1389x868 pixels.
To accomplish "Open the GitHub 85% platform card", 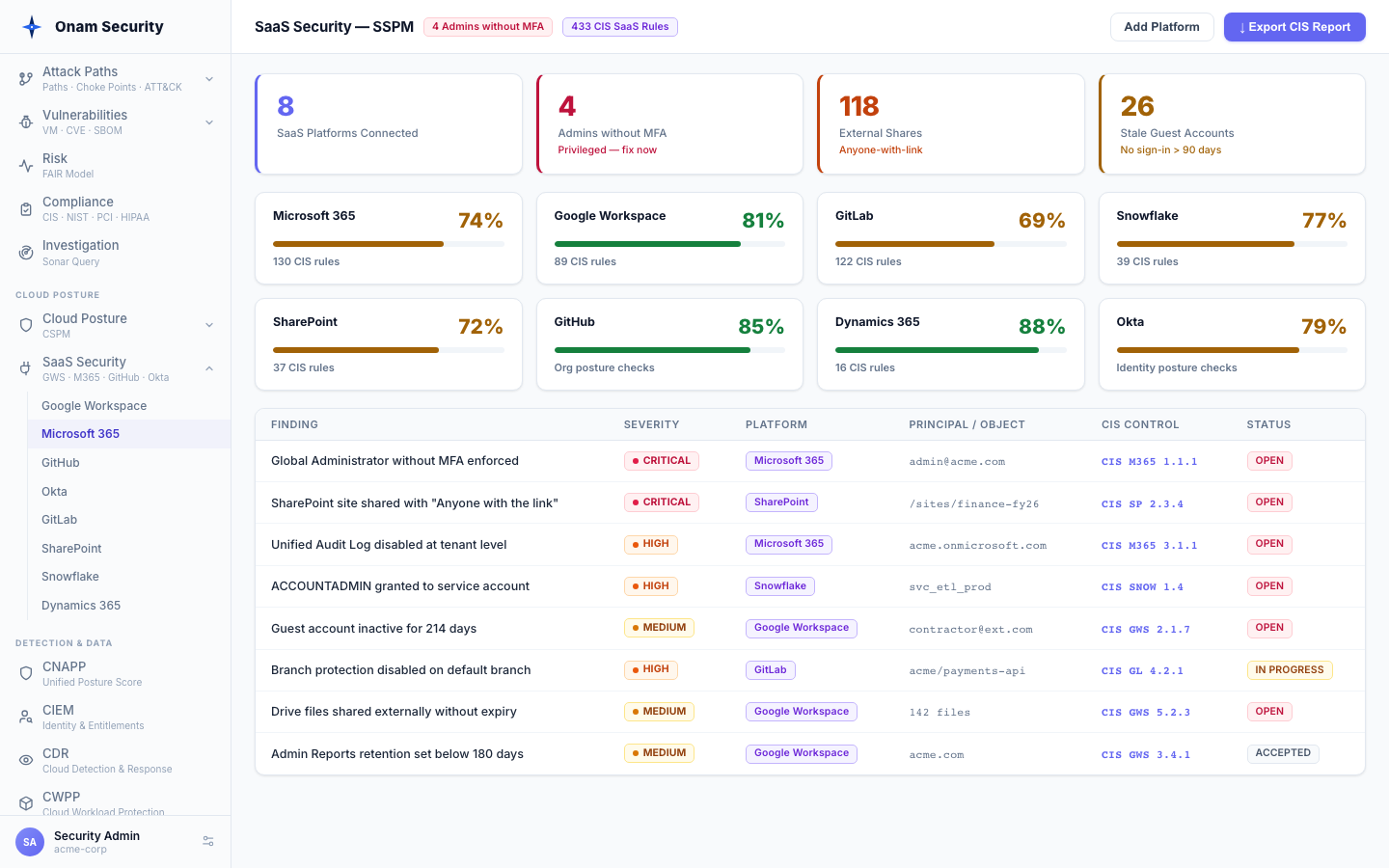I will pyautogui.click(x=669, y=344).
